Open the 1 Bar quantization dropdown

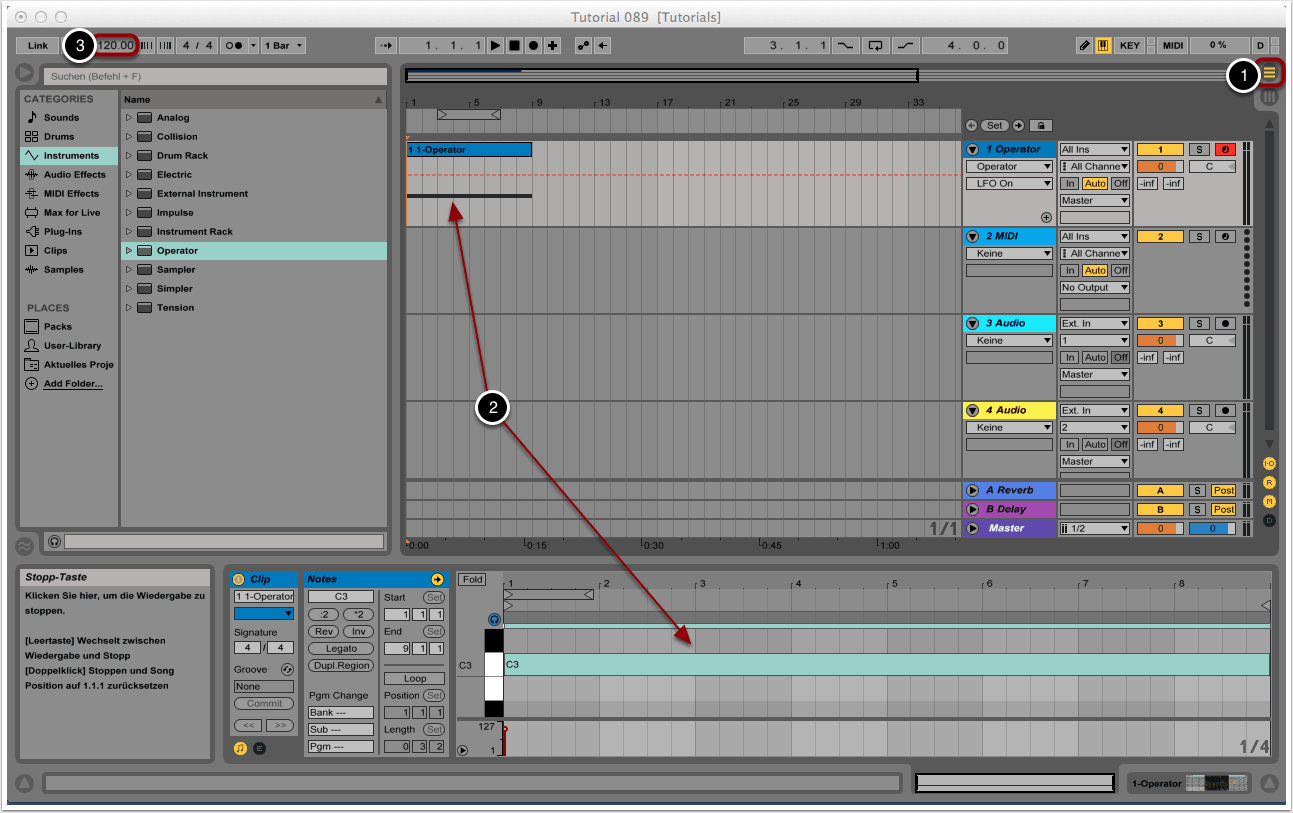coord(284,46)
